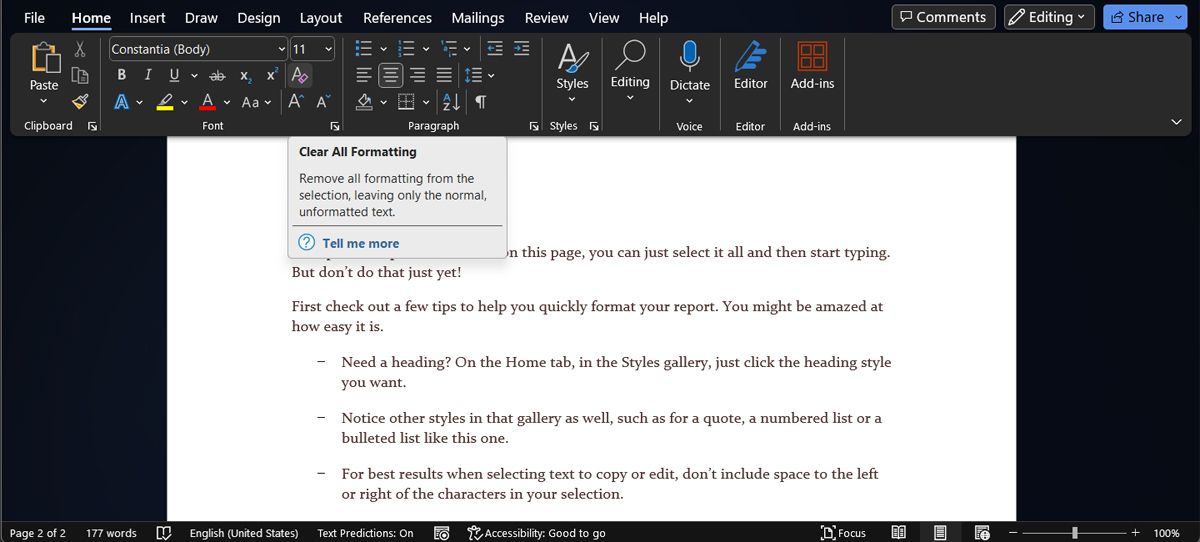The width and height of the screenshot is (1200, 542).
Task: Click the 177 words count in the status bar
Action: pyautogui.click(x=111, y=533)
